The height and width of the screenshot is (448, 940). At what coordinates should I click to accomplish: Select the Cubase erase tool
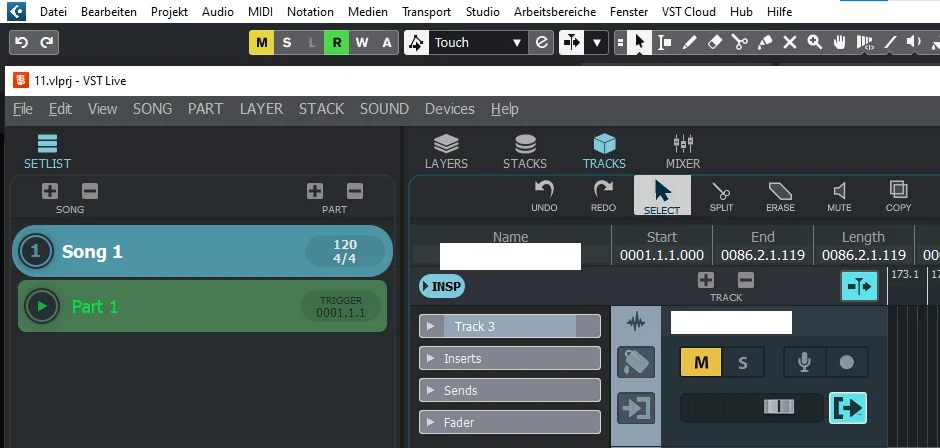(x=715, y=43)
